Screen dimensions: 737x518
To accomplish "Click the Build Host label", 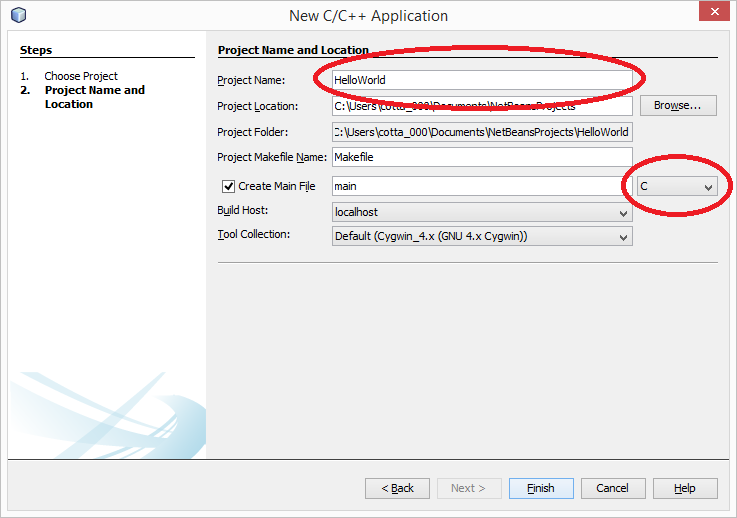I will 243,210.
